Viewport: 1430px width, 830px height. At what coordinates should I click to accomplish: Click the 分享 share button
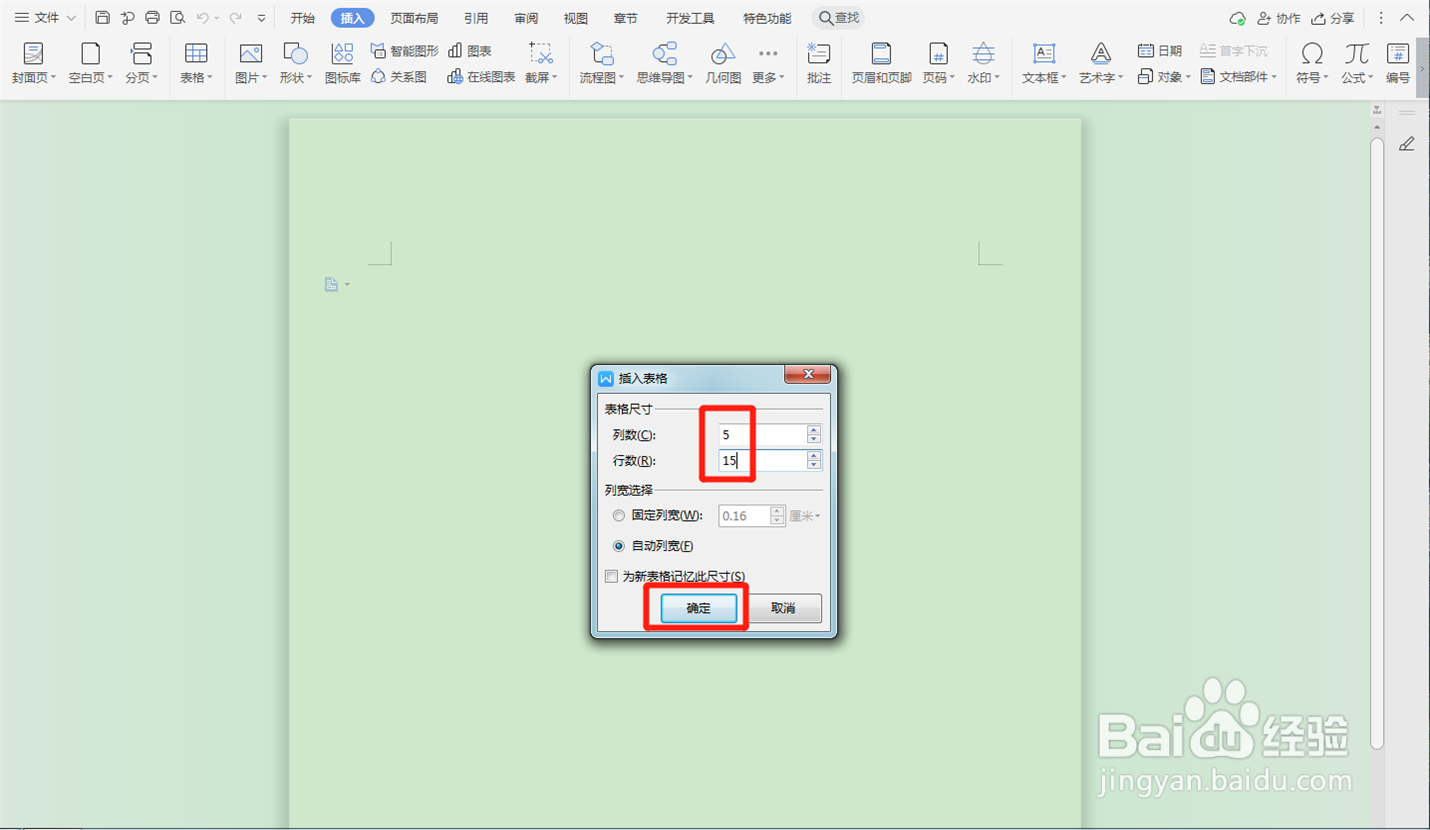pos(1333,18)
